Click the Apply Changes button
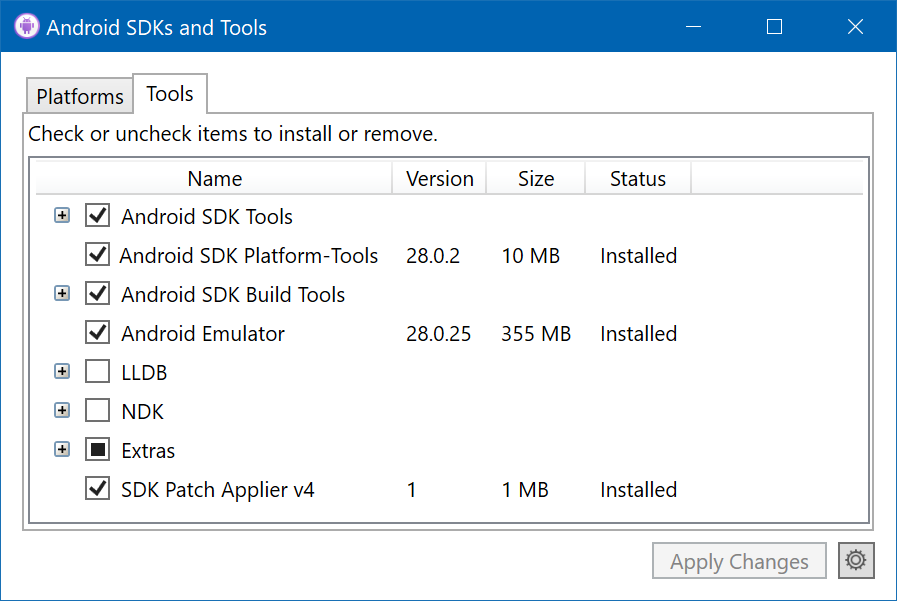This screenshot has height=601, width=897. [739, 562]
